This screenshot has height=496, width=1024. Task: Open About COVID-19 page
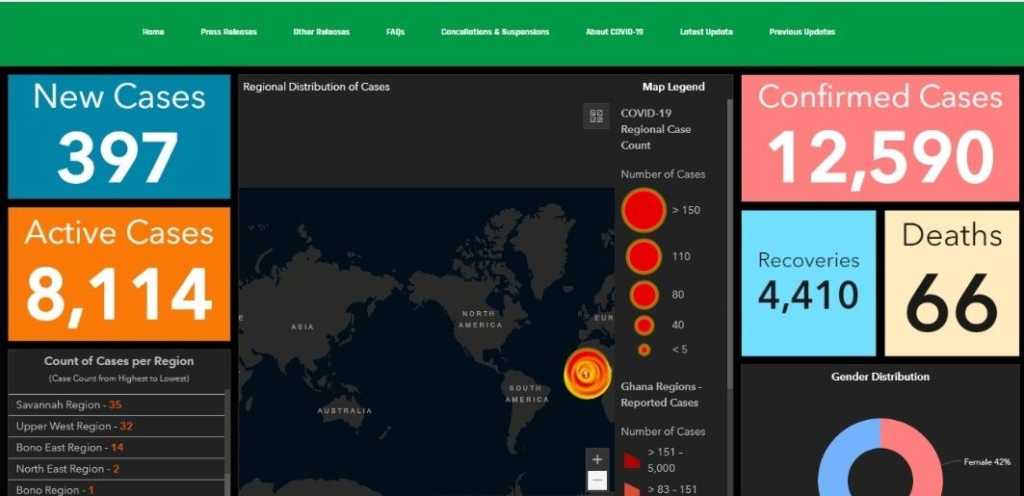tap(615, 32)
